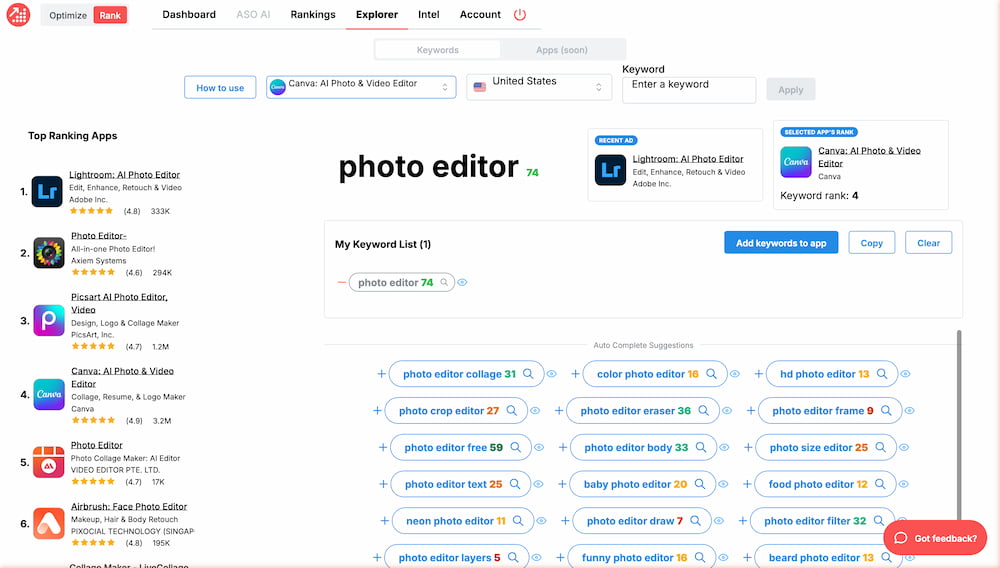The height and width of the screenshot is (568, 1000).
Task: Search 'photo editor collage' via magnifier icon
Action: (528, 374)
